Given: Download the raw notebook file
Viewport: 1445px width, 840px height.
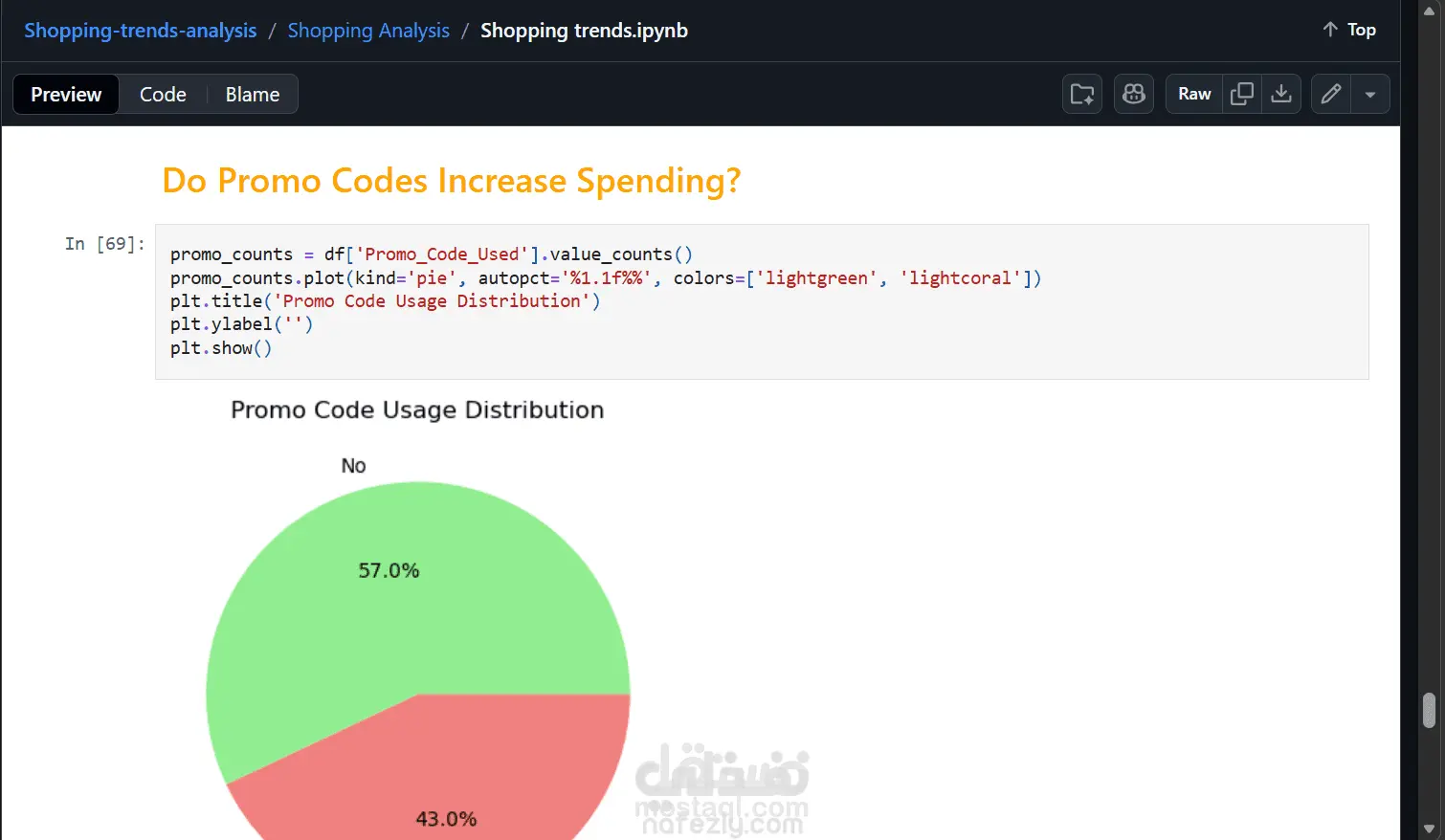Looking at the screenshot, I should coord(1281,94).
